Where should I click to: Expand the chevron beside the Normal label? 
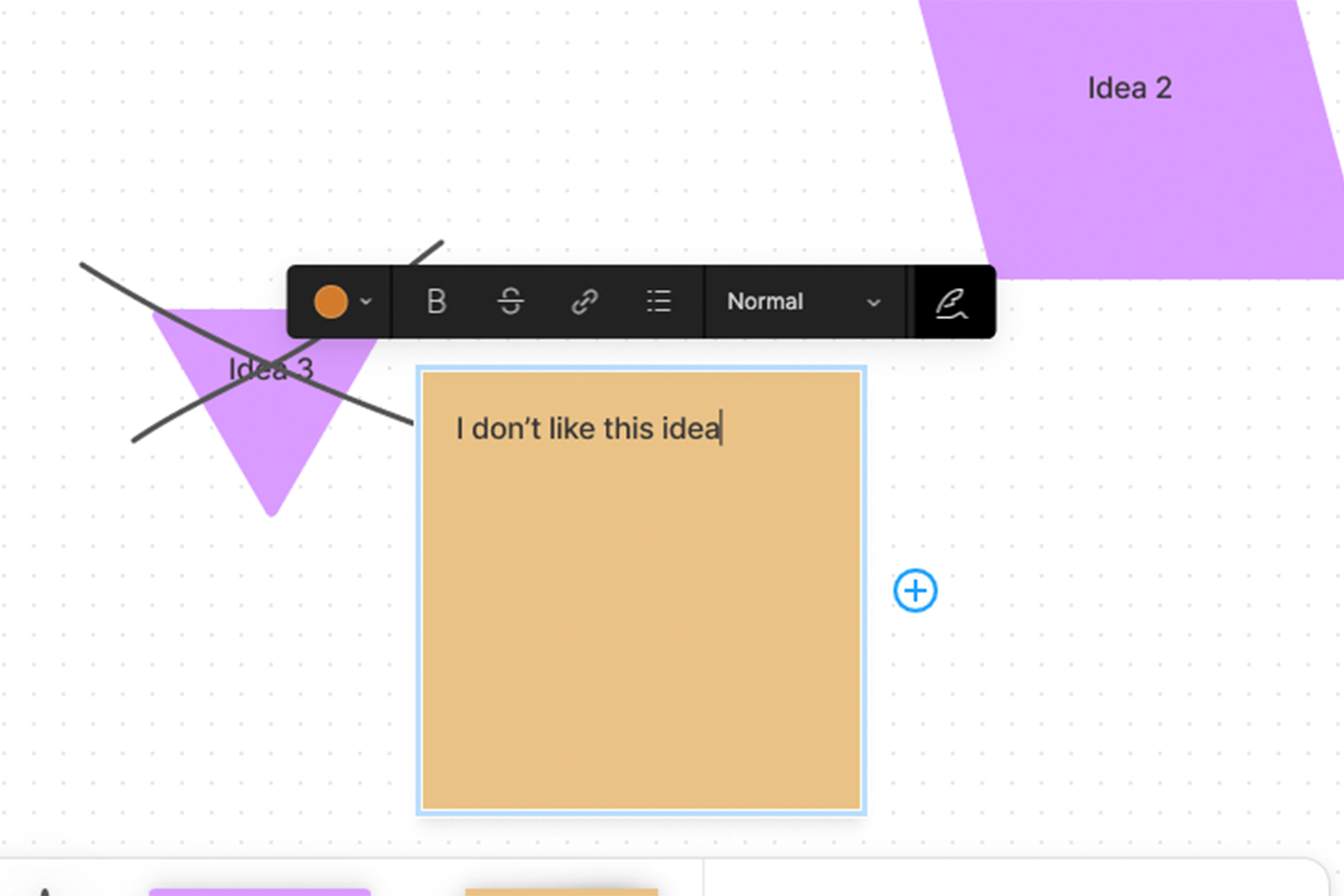coord(874,302)
